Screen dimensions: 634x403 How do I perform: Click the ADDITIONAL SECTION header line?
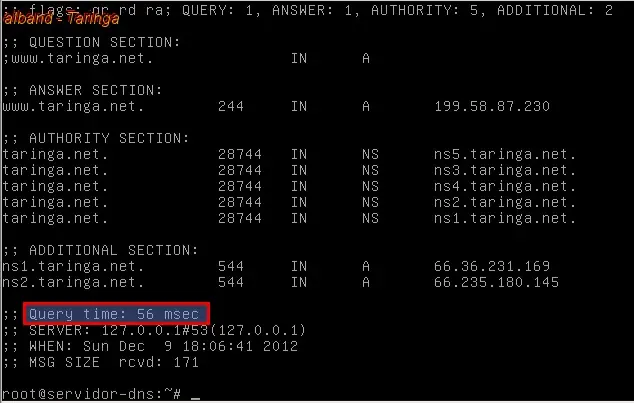tap(100, 250)
